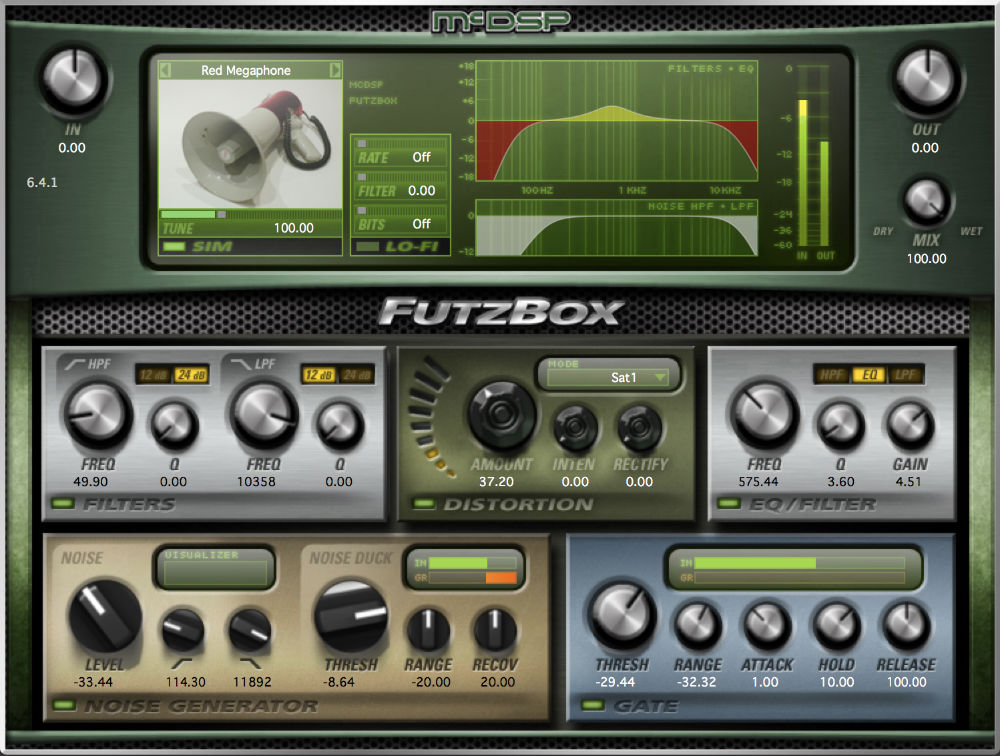Go to next SIM preset arrow
The height and width of the screenshot is (756, 1000).
coord(335,70)
